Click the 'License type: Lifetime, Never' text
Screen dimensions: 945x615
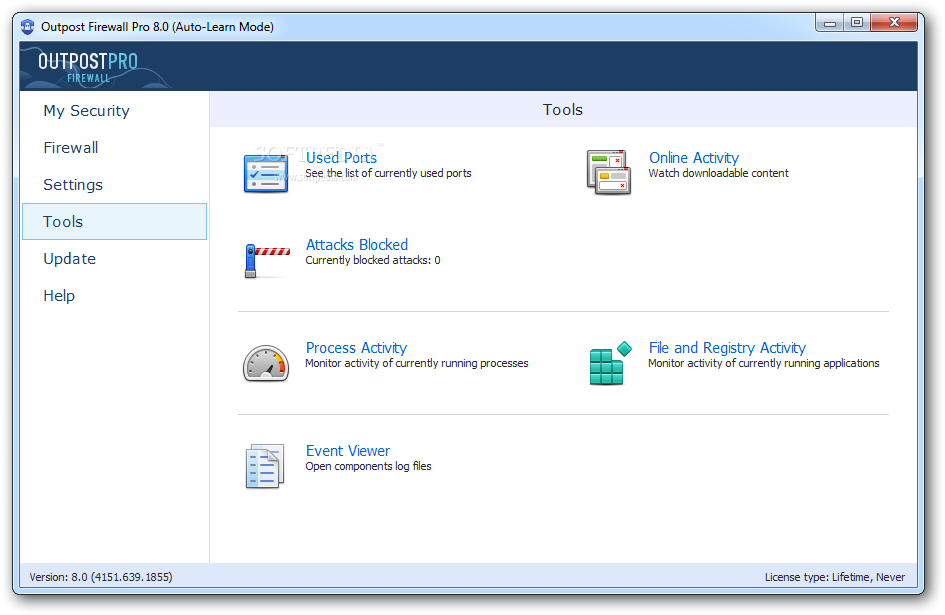point(835,577)
